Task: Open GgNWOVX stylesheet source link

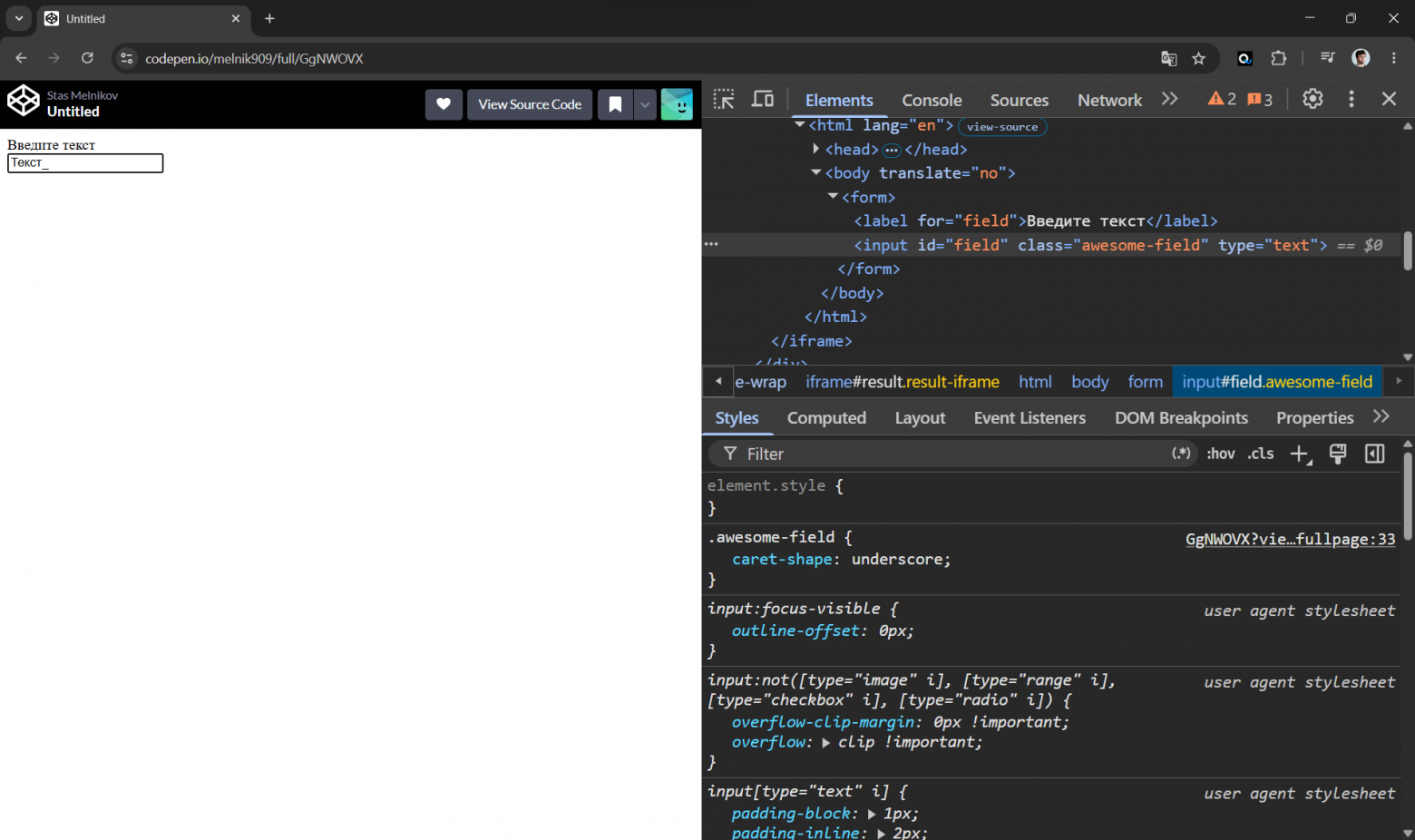Action: 1290,539
